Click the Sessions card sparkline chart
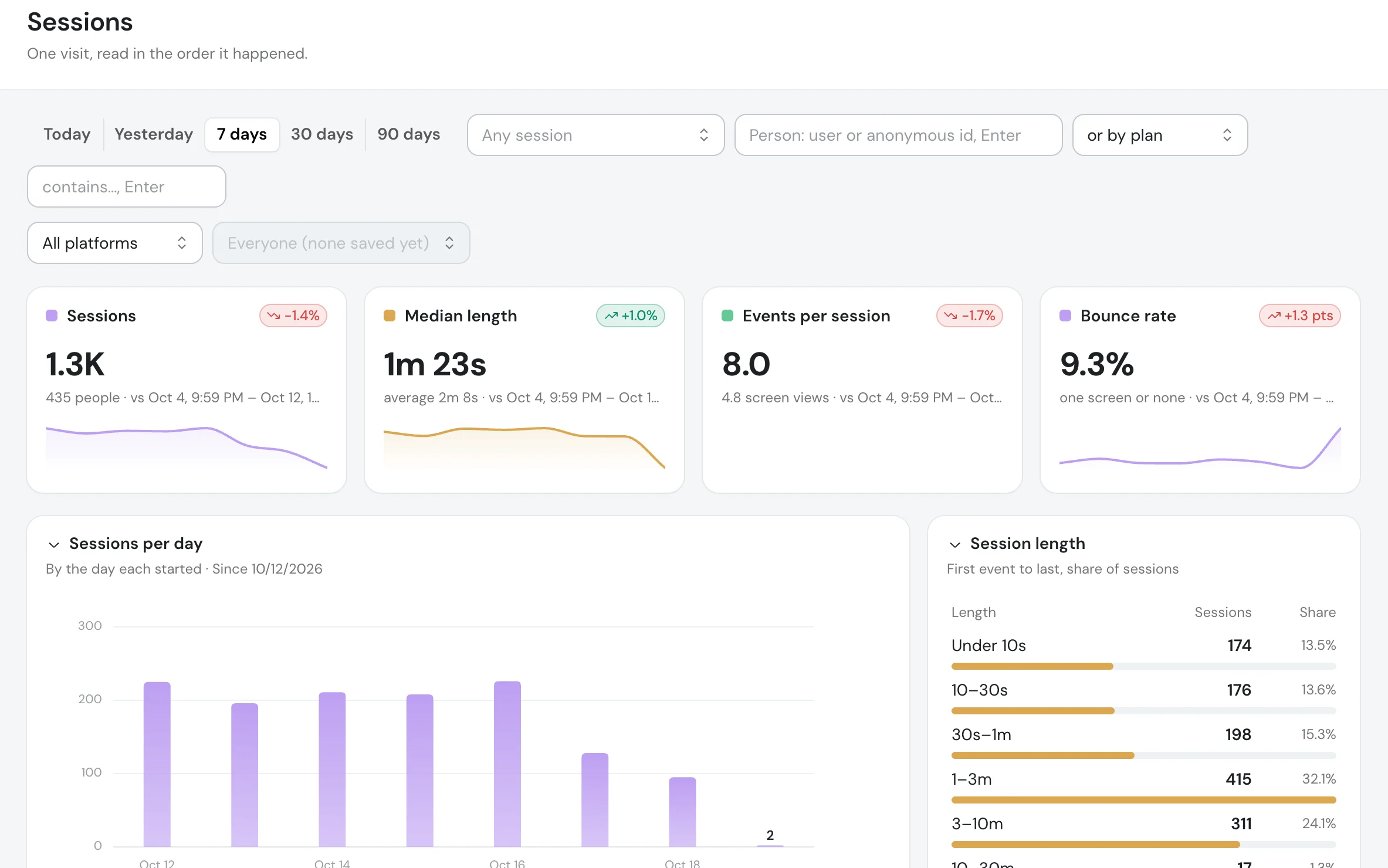 [187, 447]
